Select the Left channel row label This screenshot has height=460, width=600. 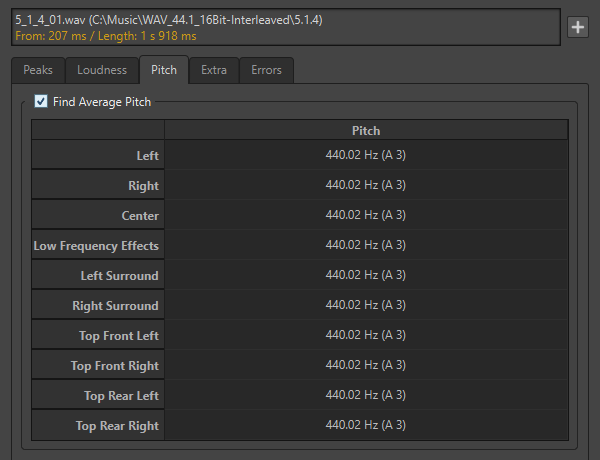click(98, 156)
